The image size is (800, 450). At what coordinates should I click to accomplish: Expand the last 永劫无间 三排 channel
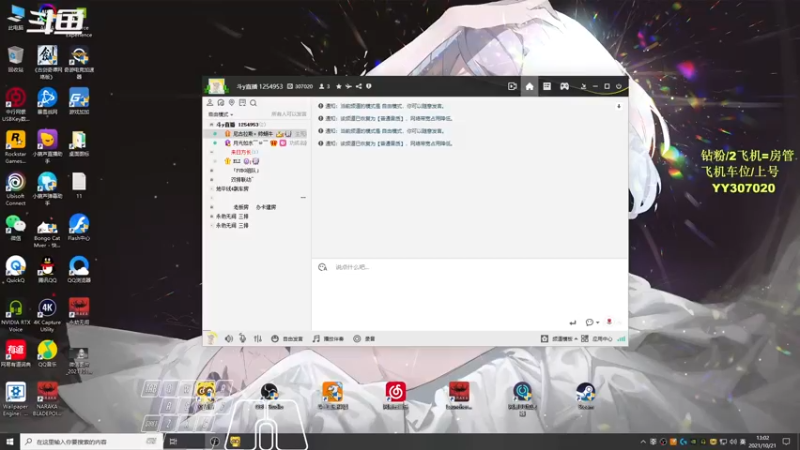(212, 226)
